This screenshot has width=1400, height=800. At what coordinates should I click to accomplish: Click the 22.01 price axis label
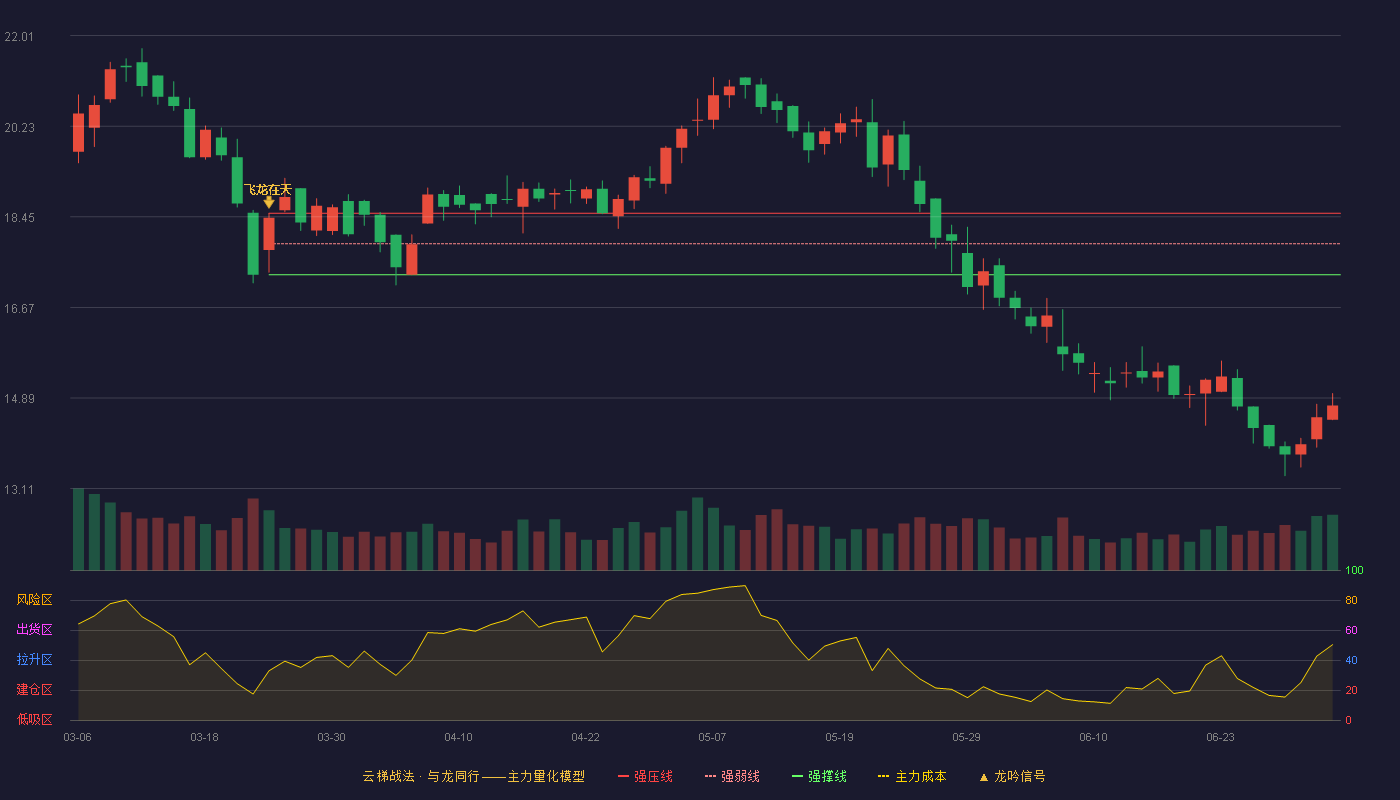tap(19, 37)
